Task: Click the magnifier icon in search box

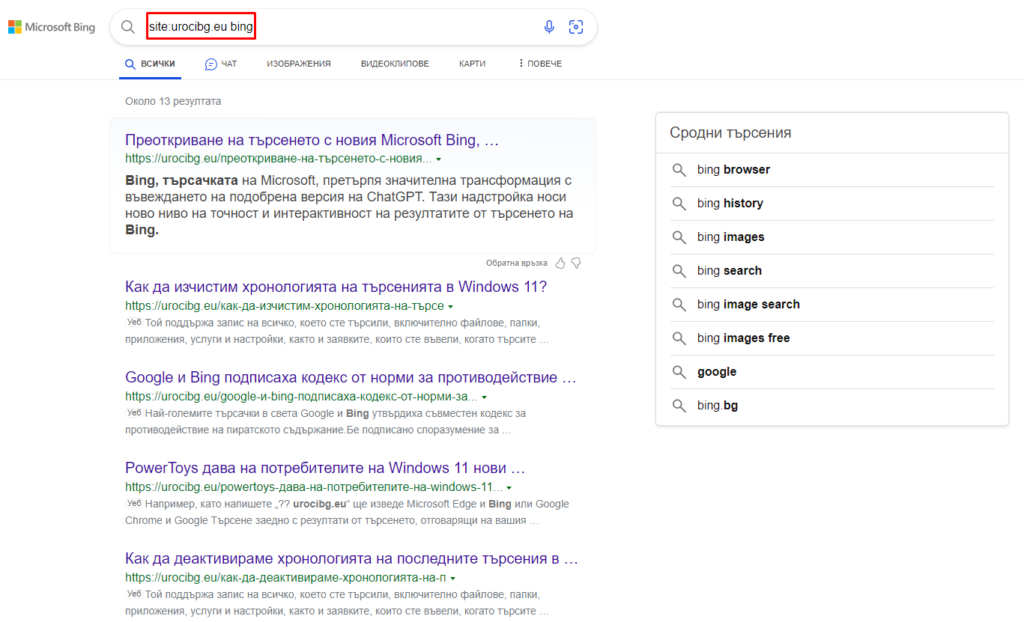Action: click(x=128, y=27)
